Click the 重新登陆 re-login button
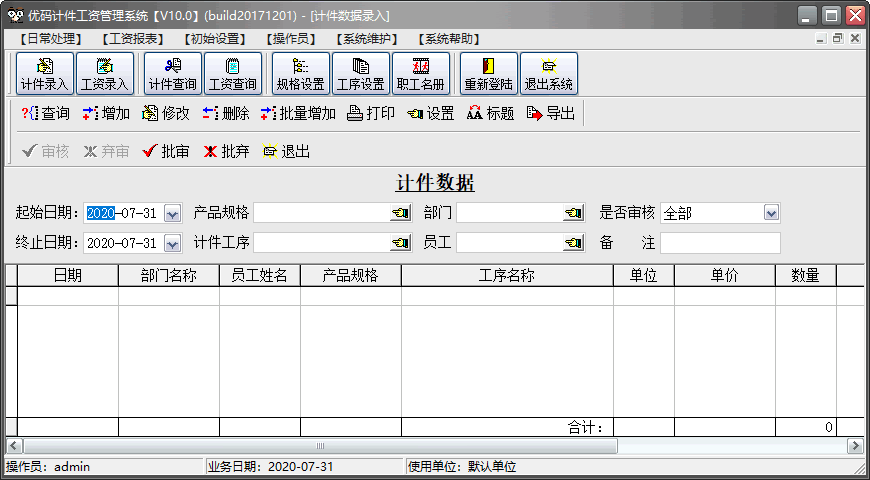870x480 pixels. pyautogui.click(x=489, y=74)
